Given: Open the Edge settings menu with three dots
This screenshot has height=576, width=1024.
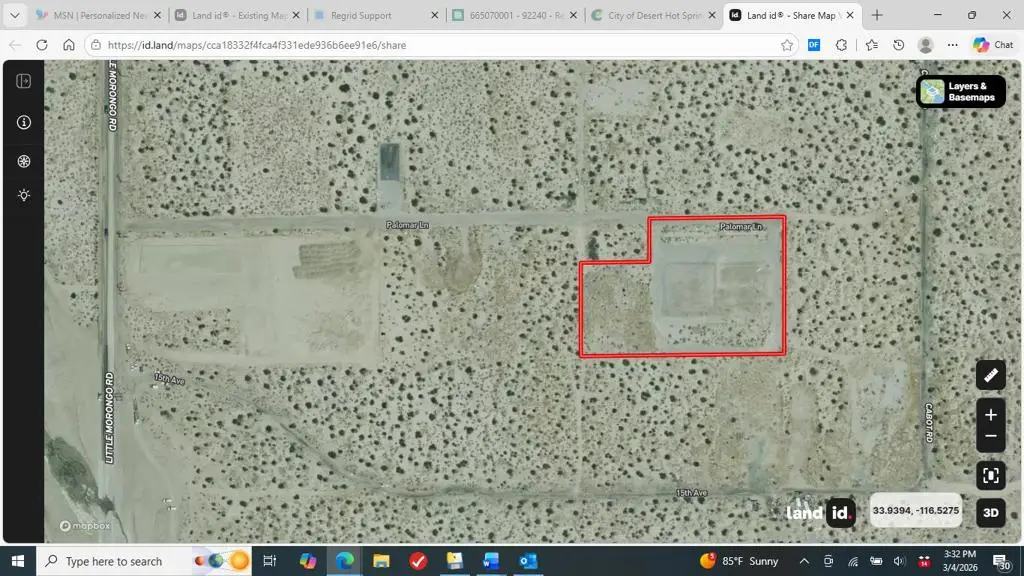Looking at the screenshot, I should pos(954,44).
